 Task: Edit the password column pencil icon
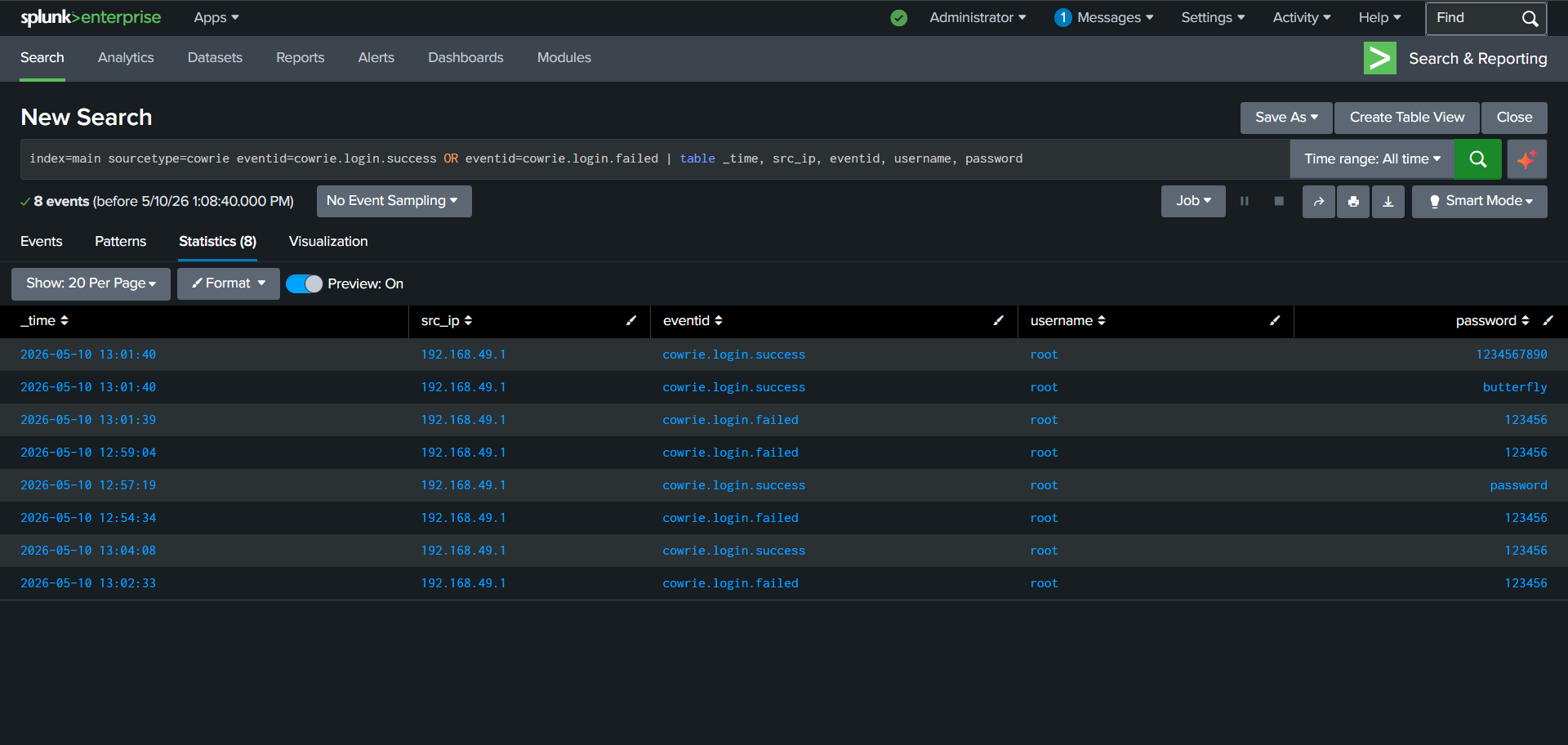pos(1548,321)
